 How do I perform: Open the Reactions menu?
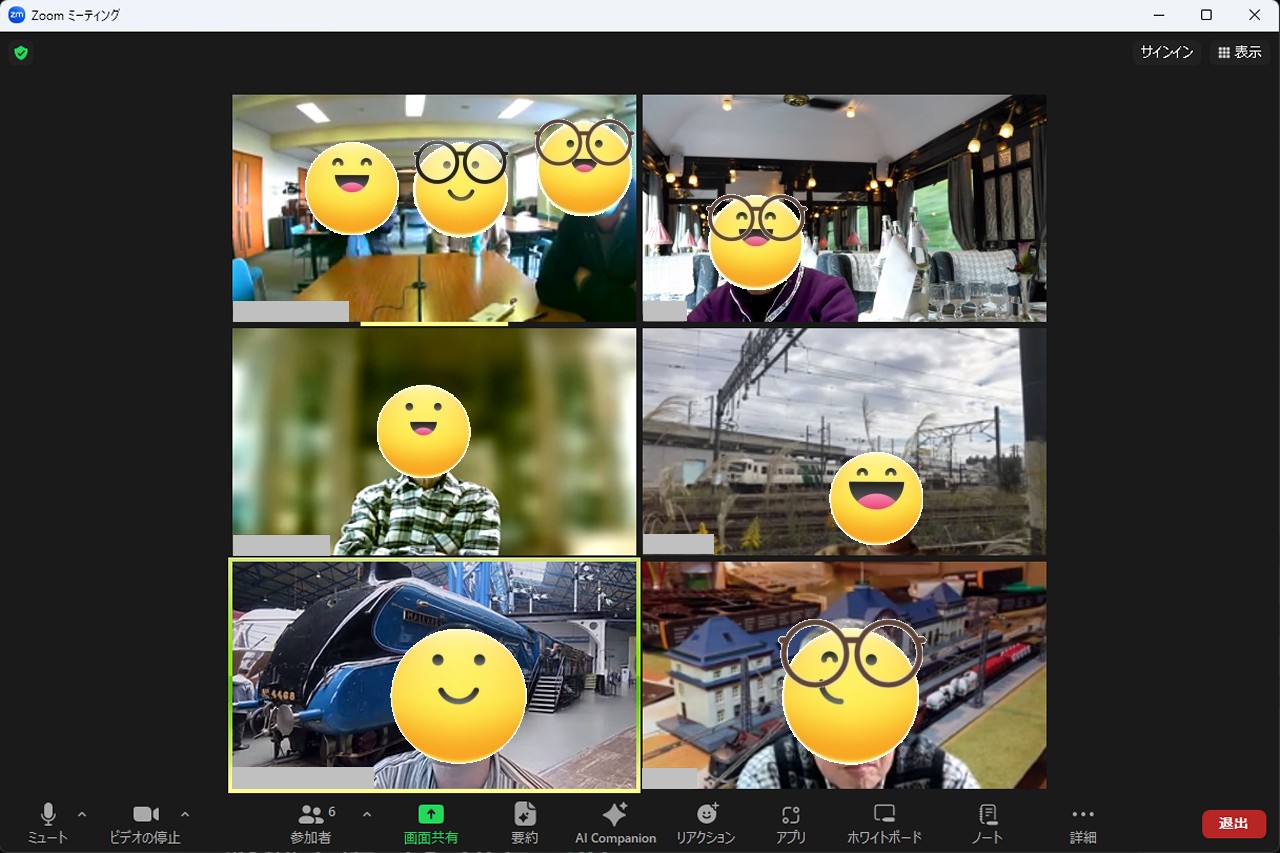click(705, 823)
